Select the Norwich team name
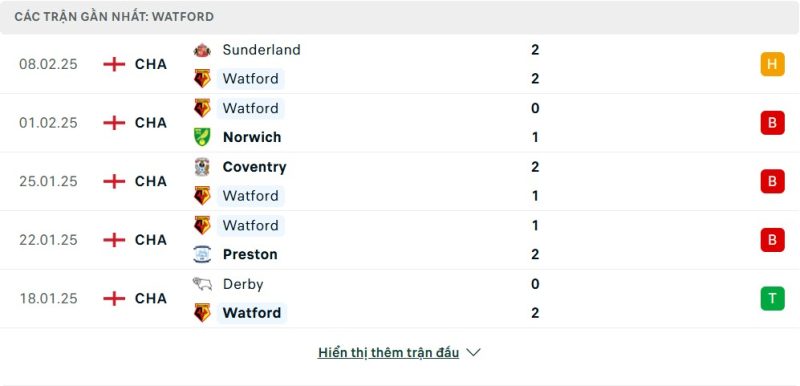 pyautogui.click(x=252, y=137)
